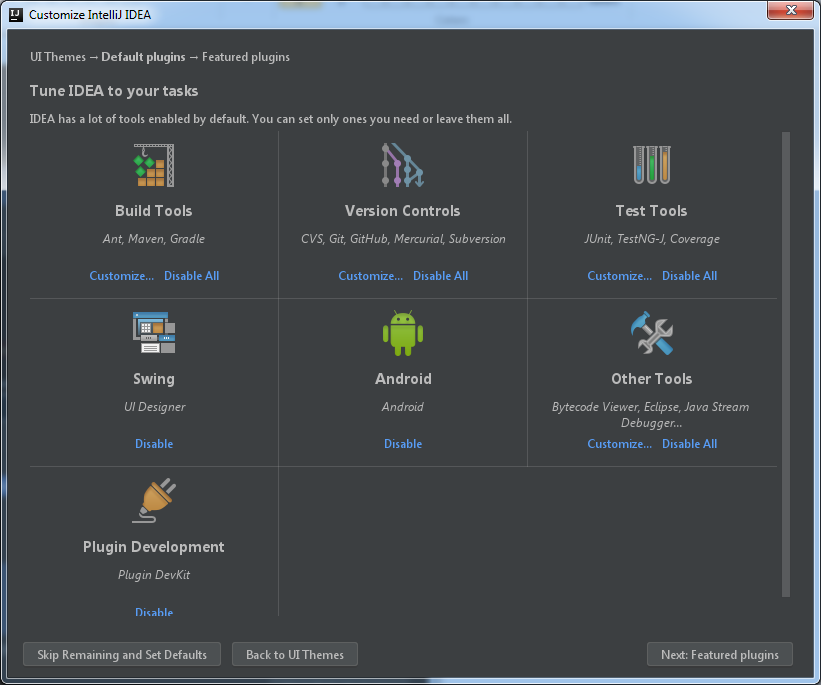Viewport: 821px width, 685px height.
Task: Click the Version Controls heading
Action: coord(403,211)
